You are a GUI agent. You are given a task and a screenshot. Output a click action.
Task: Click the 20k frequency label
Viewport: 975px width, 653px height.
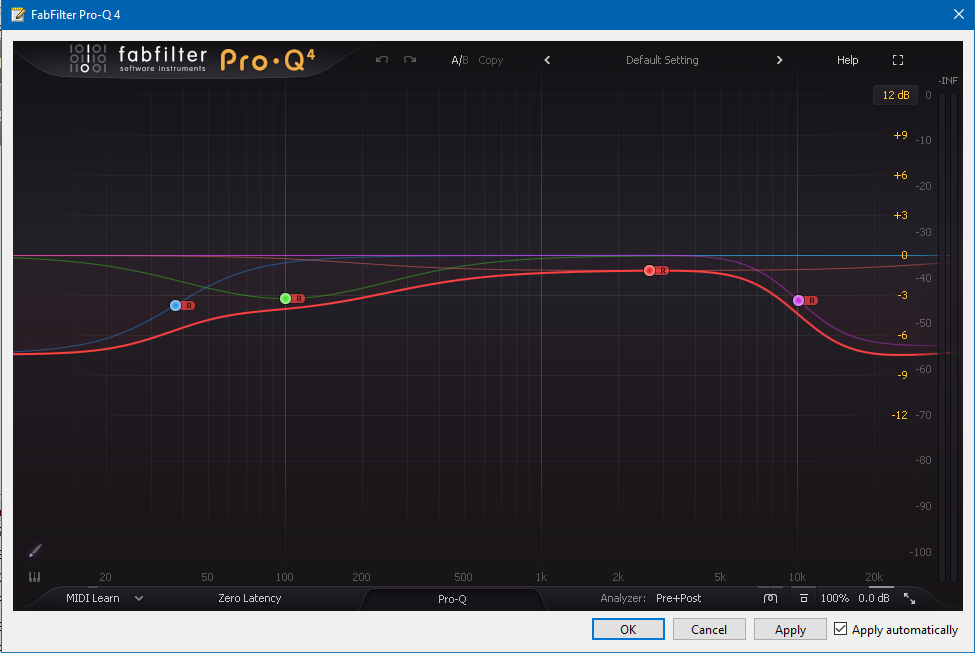pyautogui.click(x=874, y=577)
